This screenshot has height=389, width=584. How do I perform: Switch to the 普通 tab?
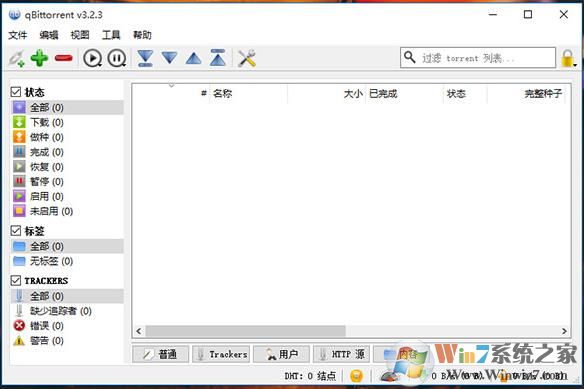point(161,354)
